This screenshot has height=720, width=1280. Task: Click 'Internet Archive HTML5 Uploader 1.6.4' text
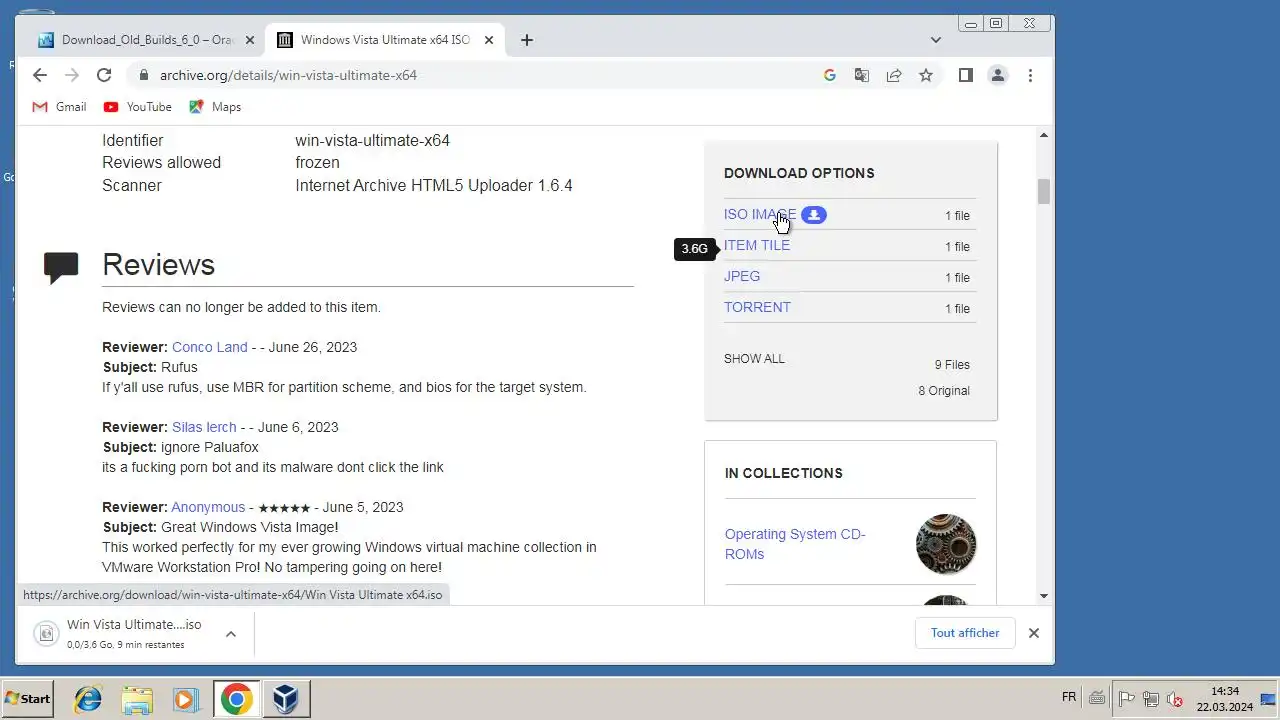pos(434,185)
